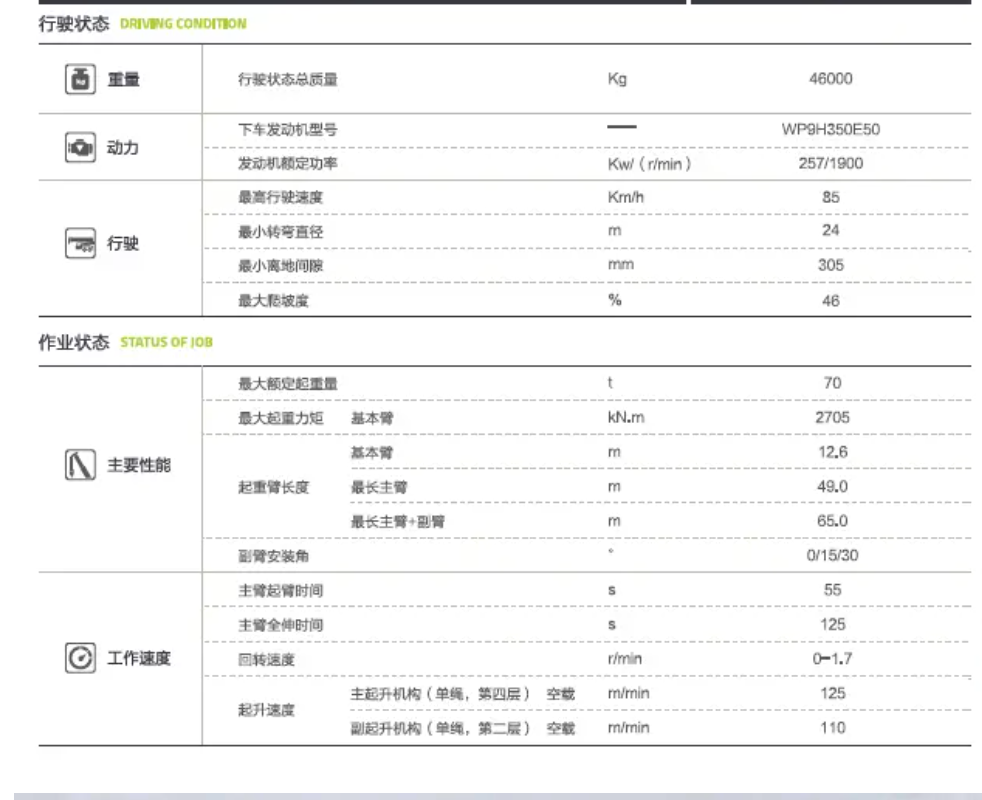Image resolution: width=982 pixels, height=800 pixels.
Task: Click the 发动机额定功率 row label
Action: [287, 164]
